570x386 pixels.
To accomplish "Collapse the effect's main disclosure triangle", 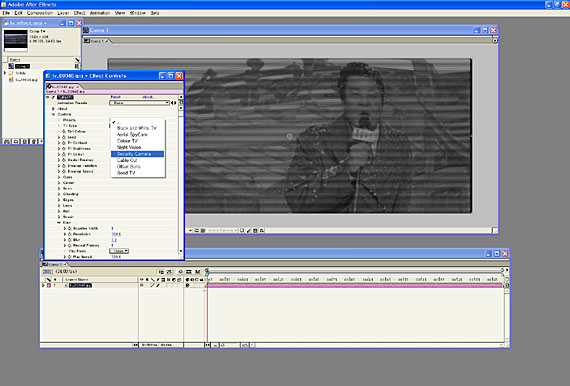I will pos(48,97).
